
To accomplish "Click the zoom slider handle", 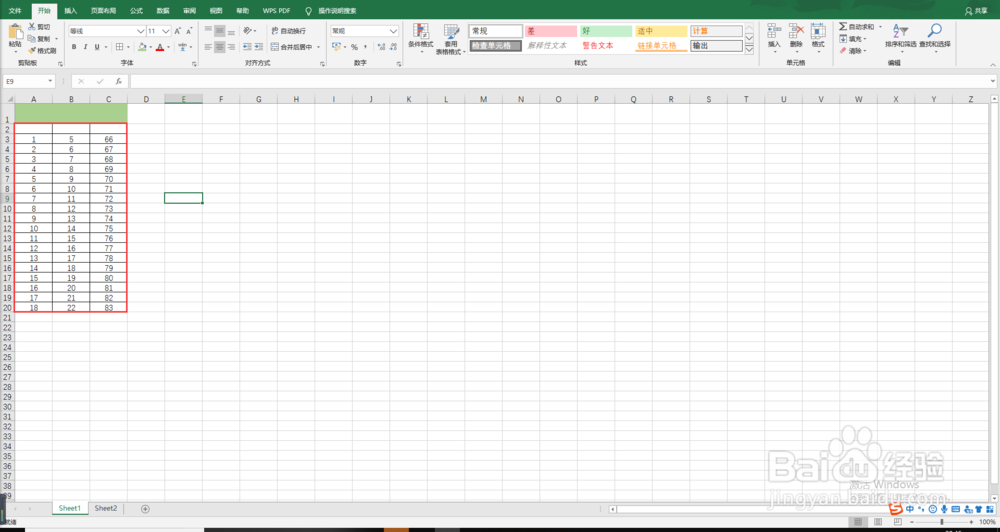I will [x=942, y=522].
